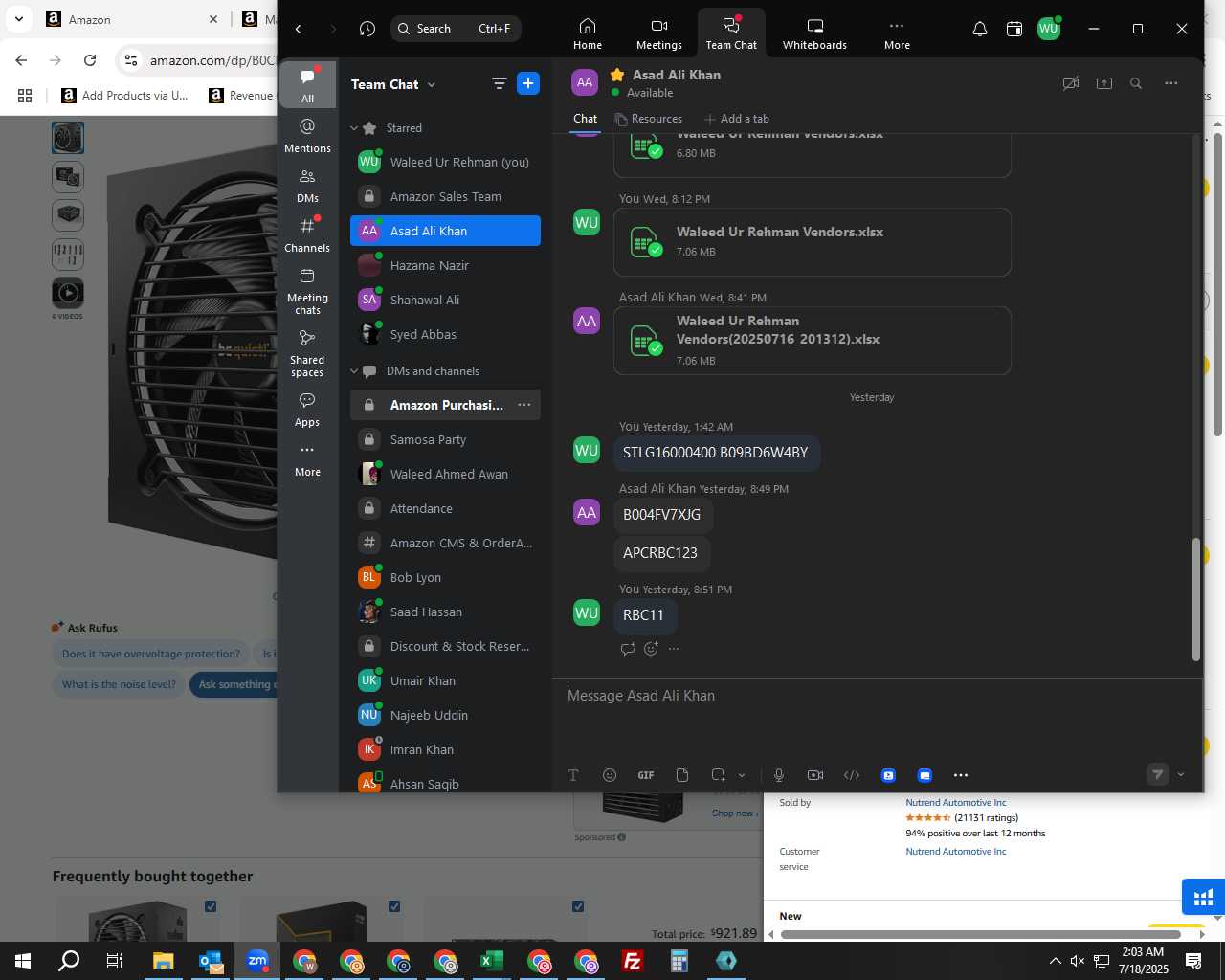Record audio message microphone icon
This screenshot has height=980, width=1225.
click(779, 775)
